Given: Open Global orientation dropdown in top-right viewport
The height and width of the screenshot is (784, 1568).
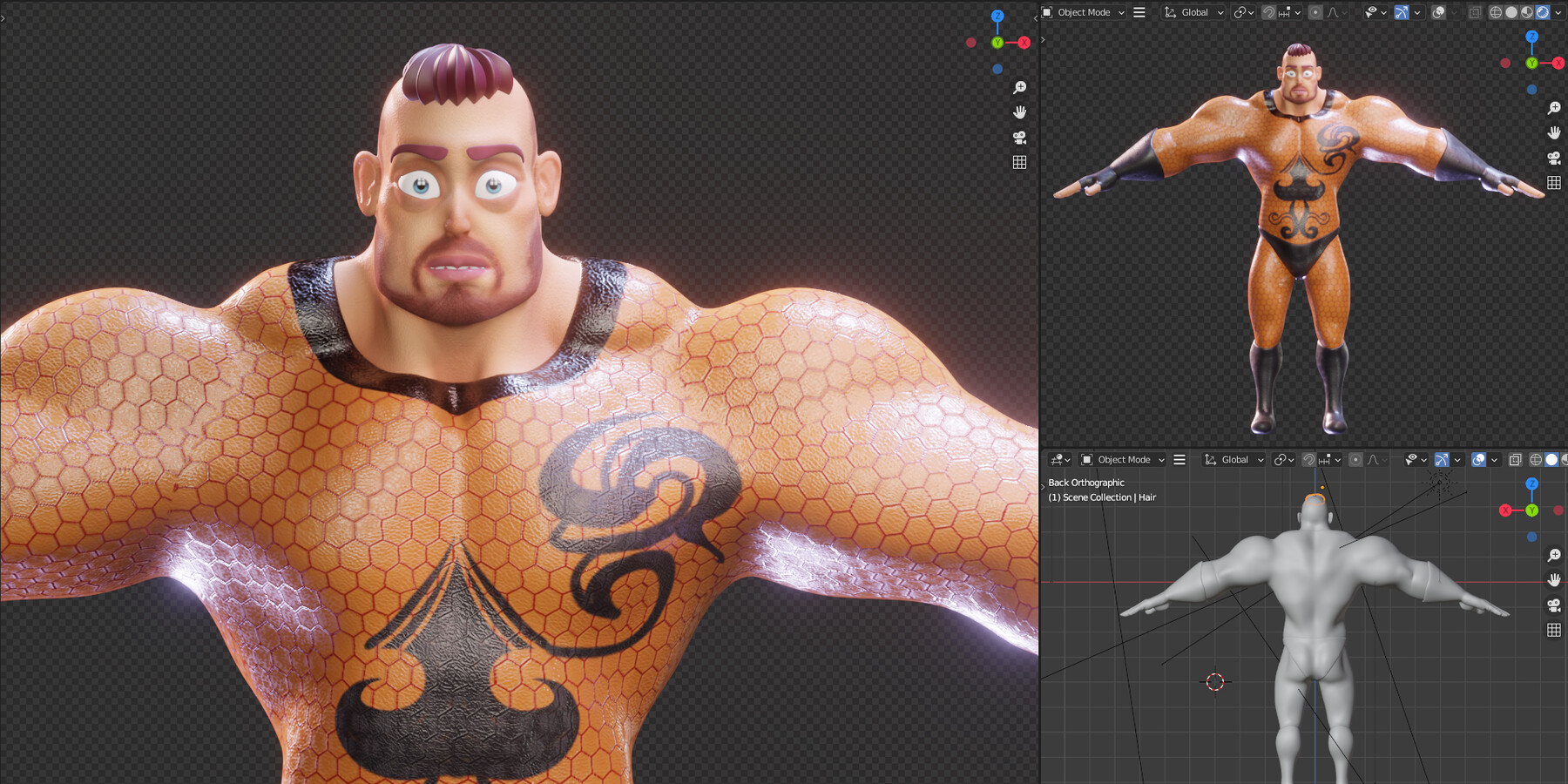Looking at the screenshot, I should (1194, 12).
